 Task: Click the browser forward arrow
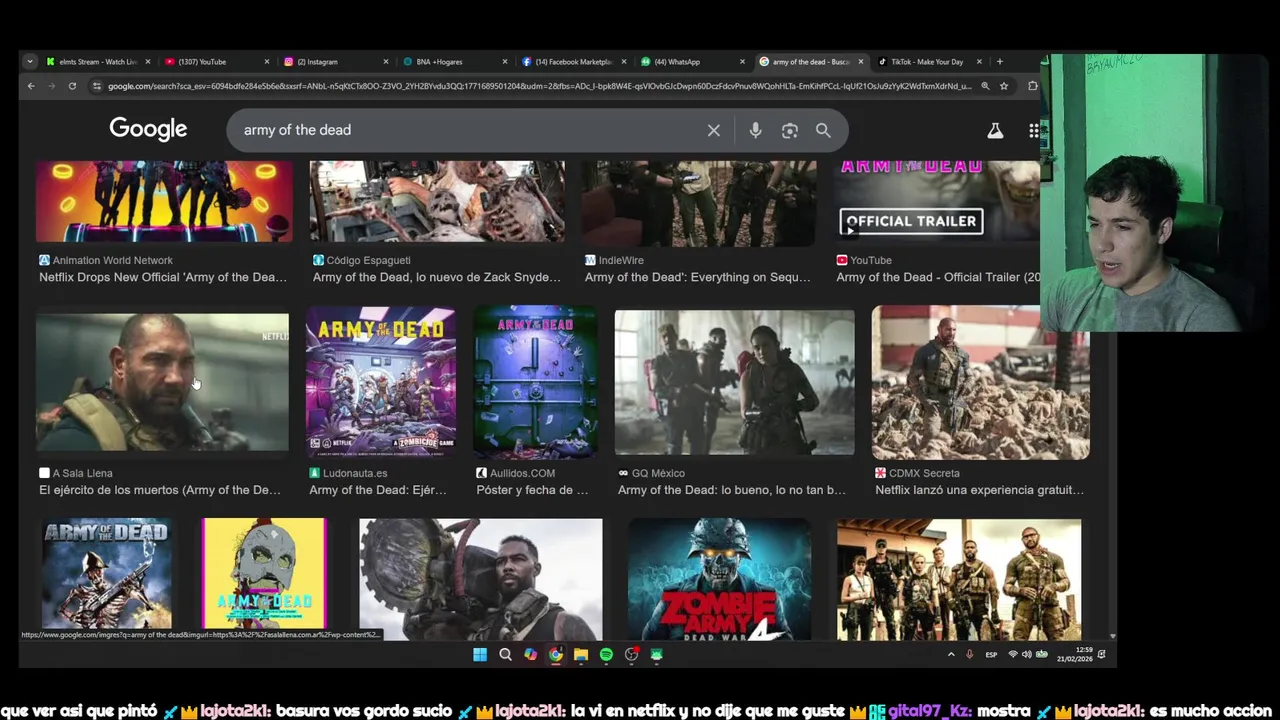(52, 86)
